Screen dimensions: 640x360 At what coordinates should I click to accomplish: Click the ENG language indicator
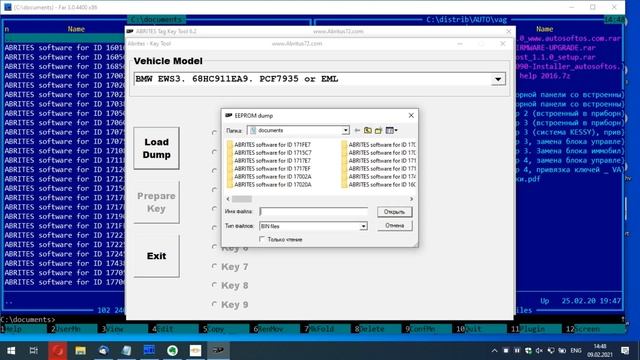tap(576, 351)
